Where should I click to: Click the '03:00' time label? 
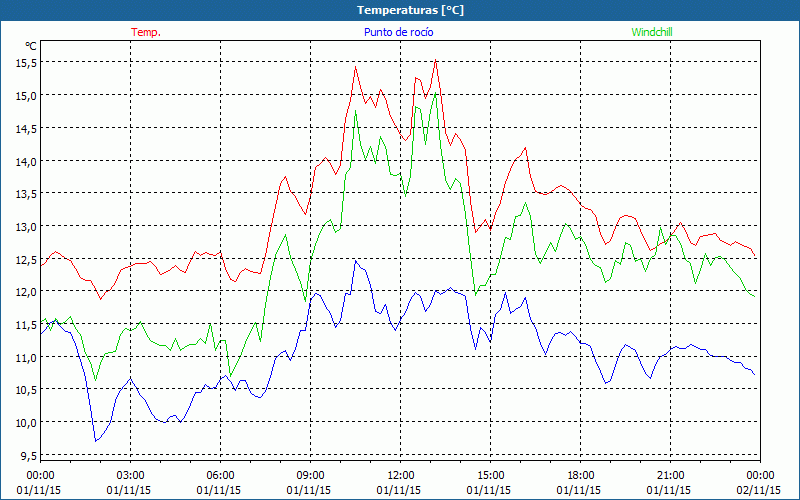[131, 476]
